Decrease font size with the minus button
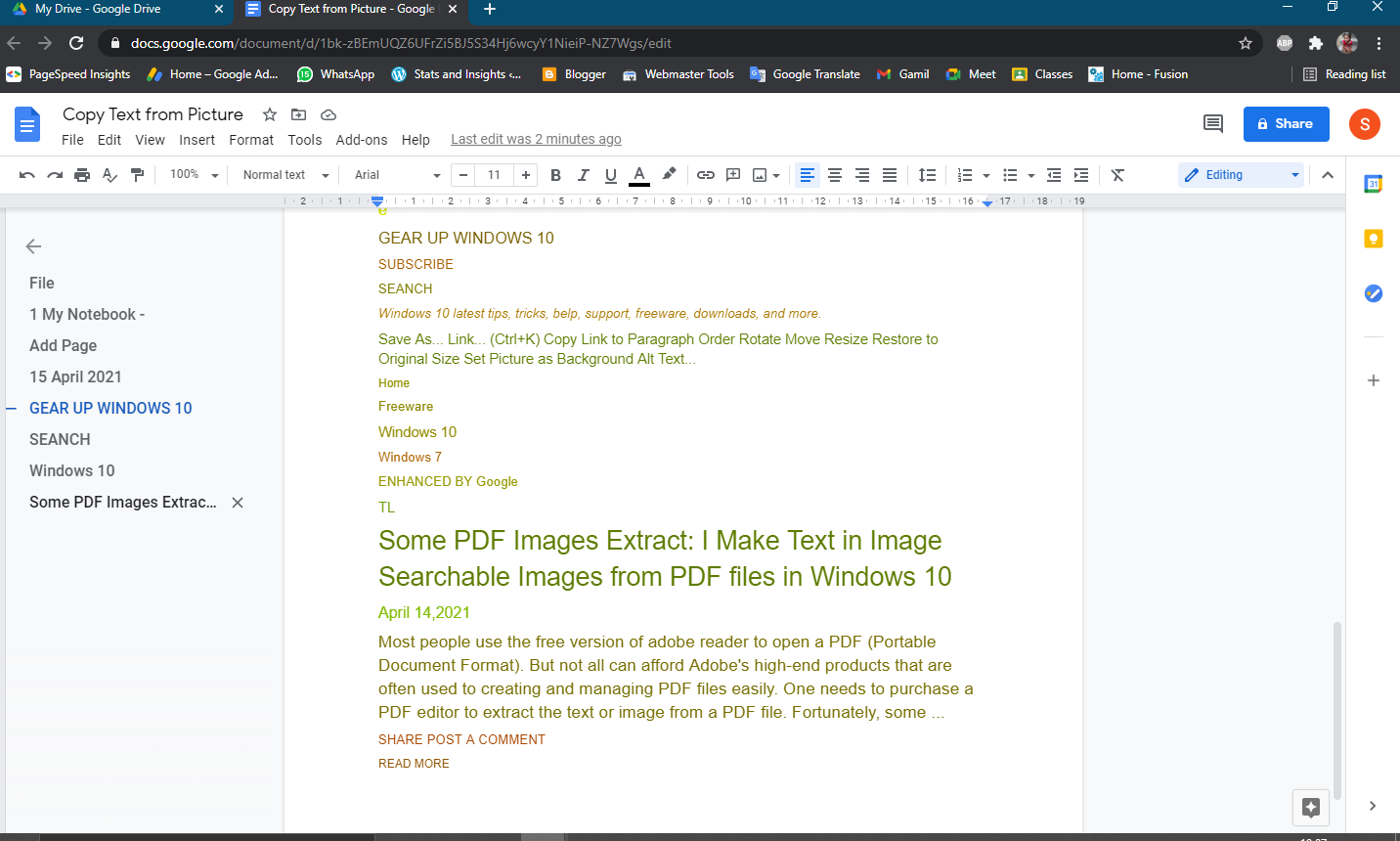Viewport: 1400px width, 841px height. 463,175
